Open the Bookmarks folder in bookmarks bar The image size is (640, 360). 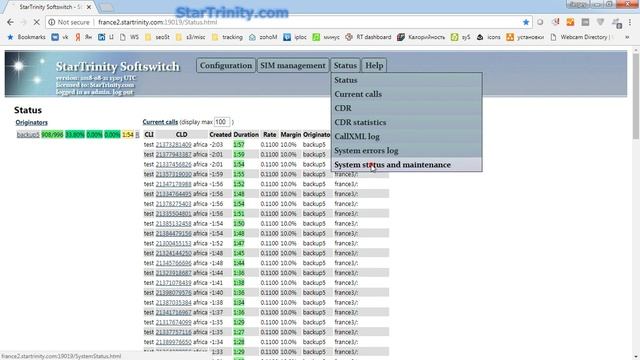[x=27, y=37]
